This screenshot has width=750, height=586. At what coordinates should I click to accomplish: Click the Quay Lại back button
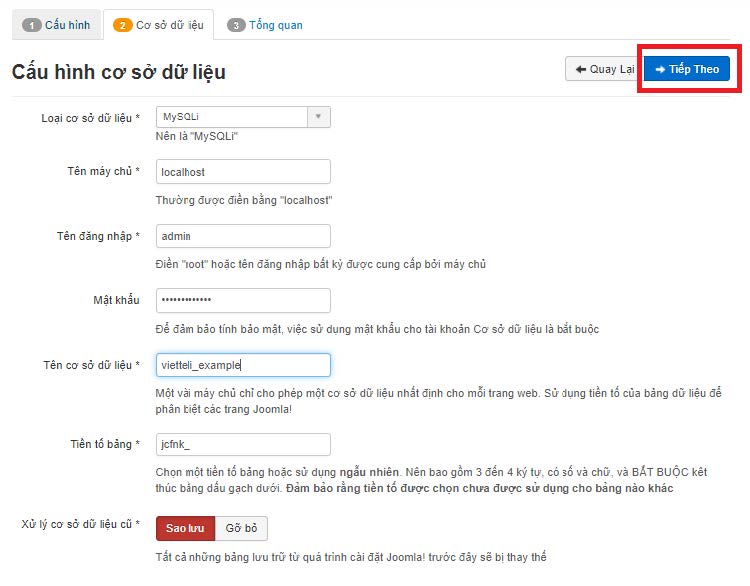[604, 69]
